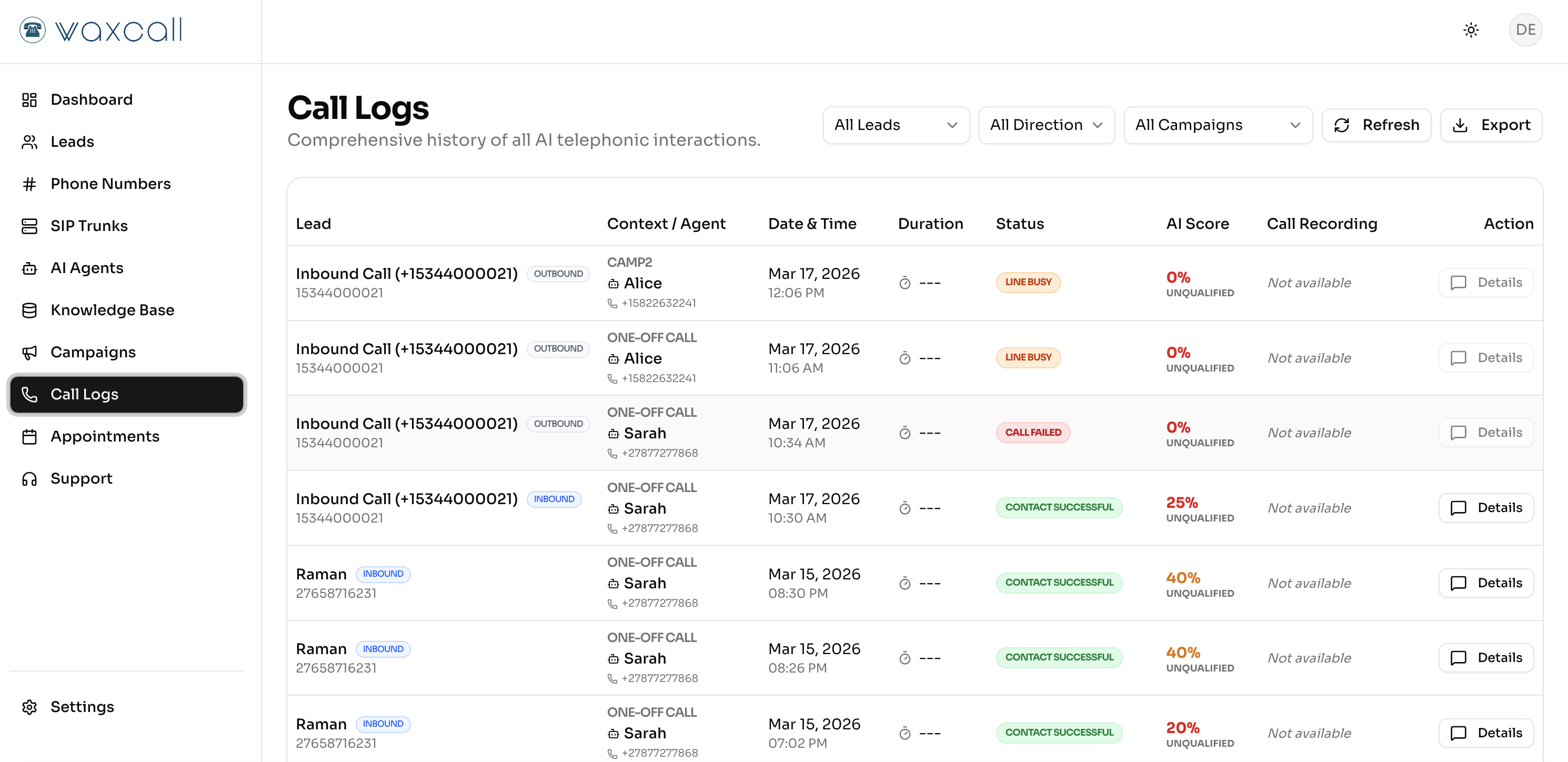Select the Appointments menu item

coord(105,436)
